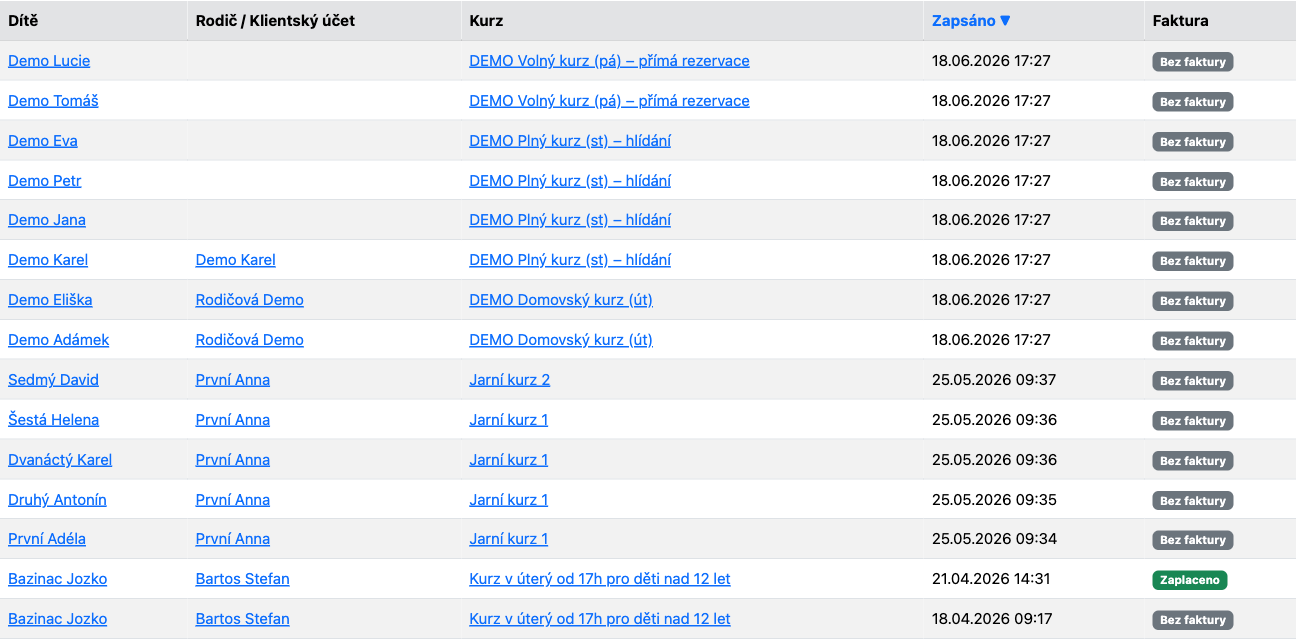Image resolution: width=1296 pixels, height=639 pixels.
Task: Open child record Demo Eliška
Action: (x=50, y=300)
